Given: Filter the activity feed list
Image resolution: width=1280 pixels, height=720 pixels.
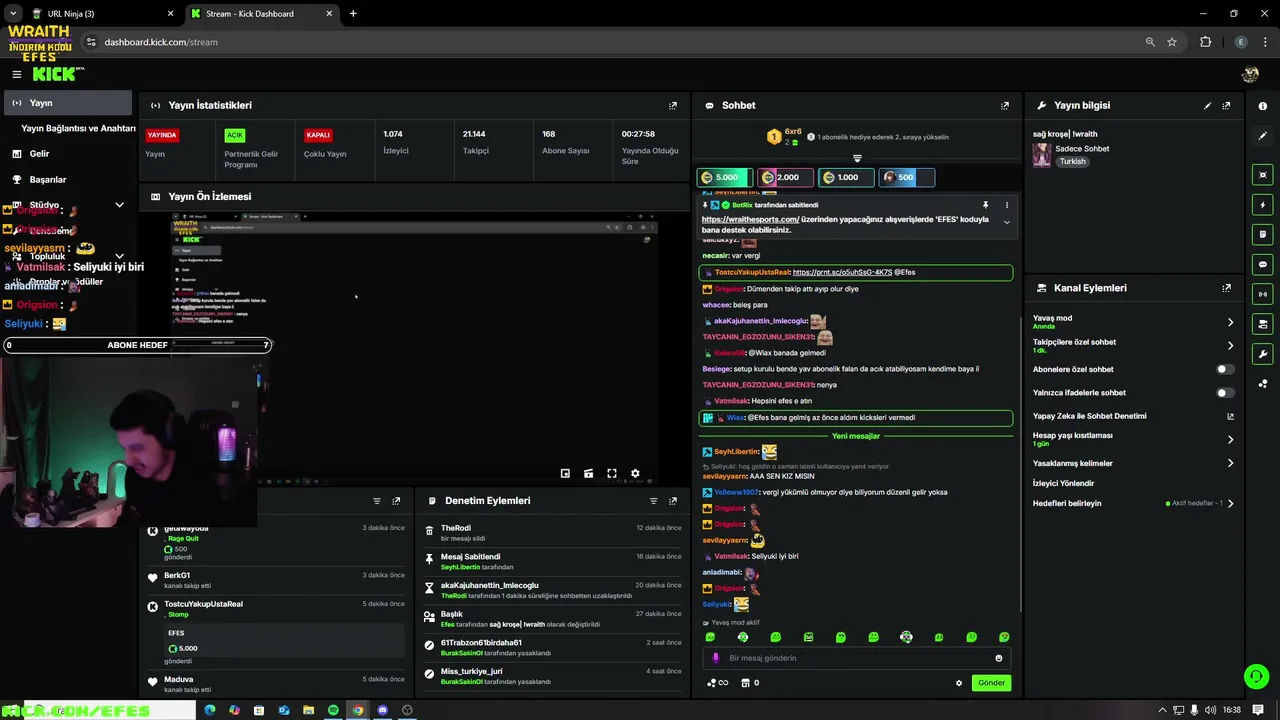Looking at the screenshot, I should pos(377,501).
